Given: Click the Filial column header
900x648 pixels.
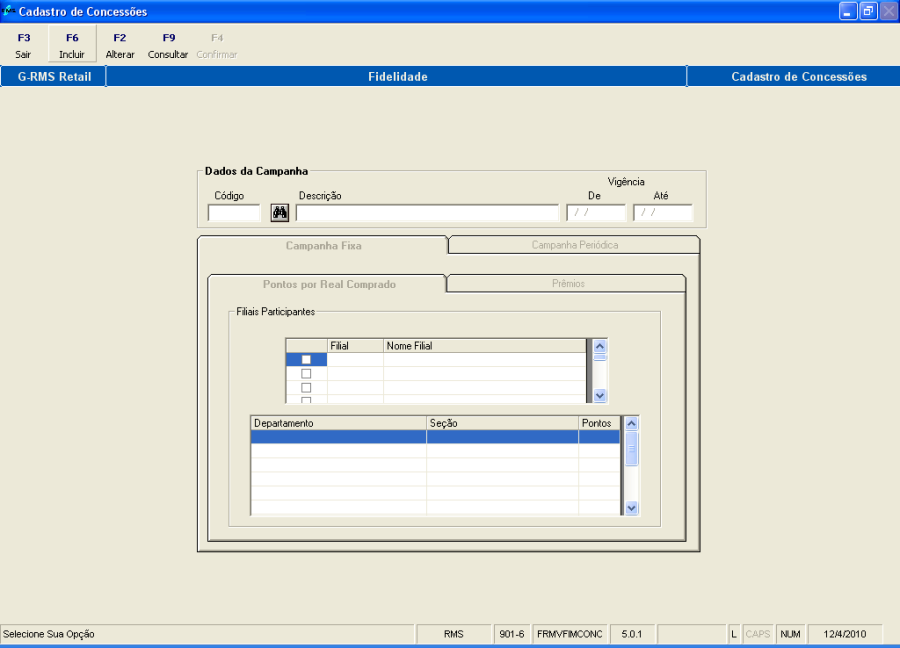Looking at the screenshot, I should pyautogui.click(x=355, y=346).
